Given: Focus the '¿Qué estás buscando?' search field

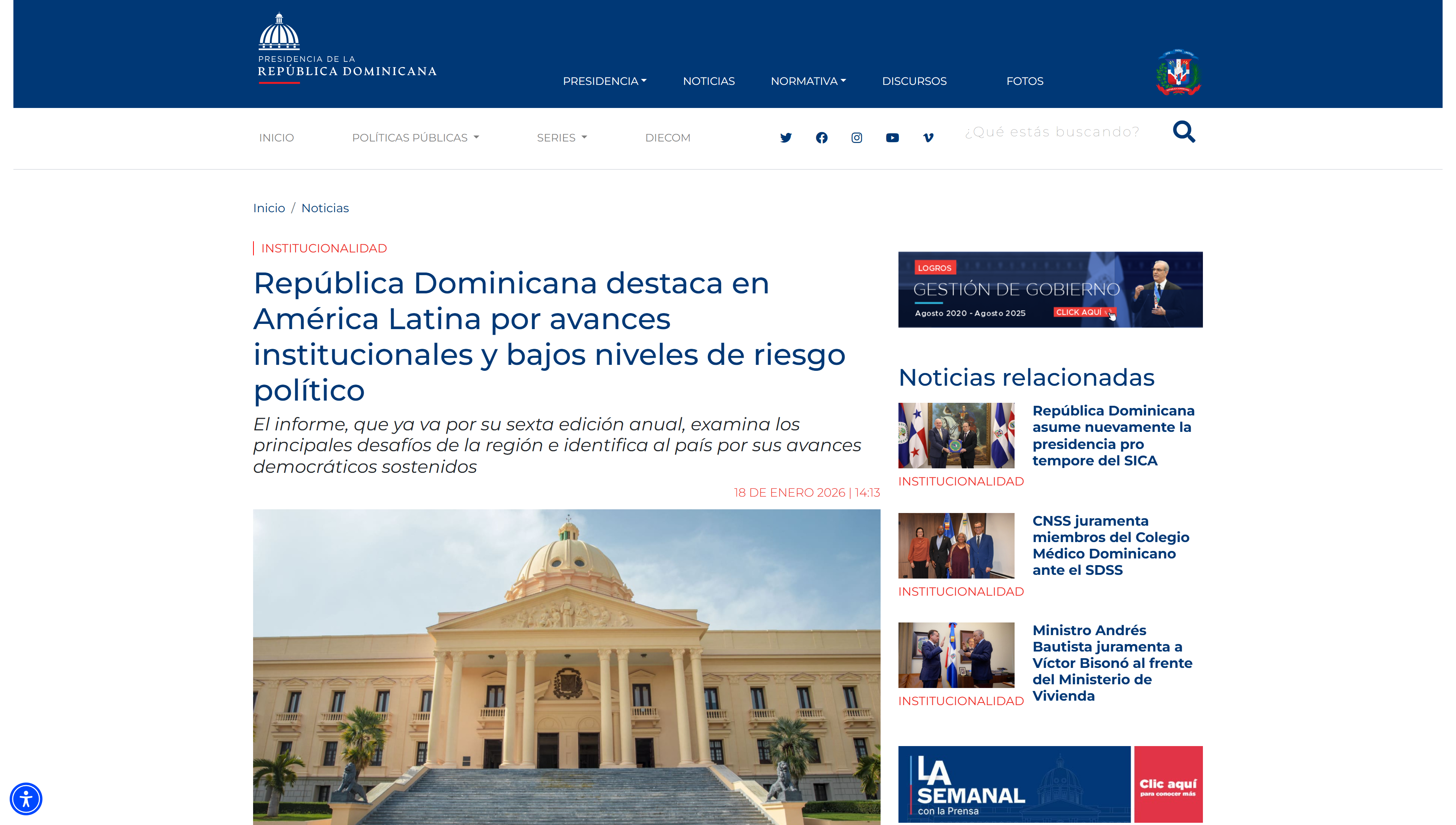Looking at the screenshot, I should tap(1052, 132).
